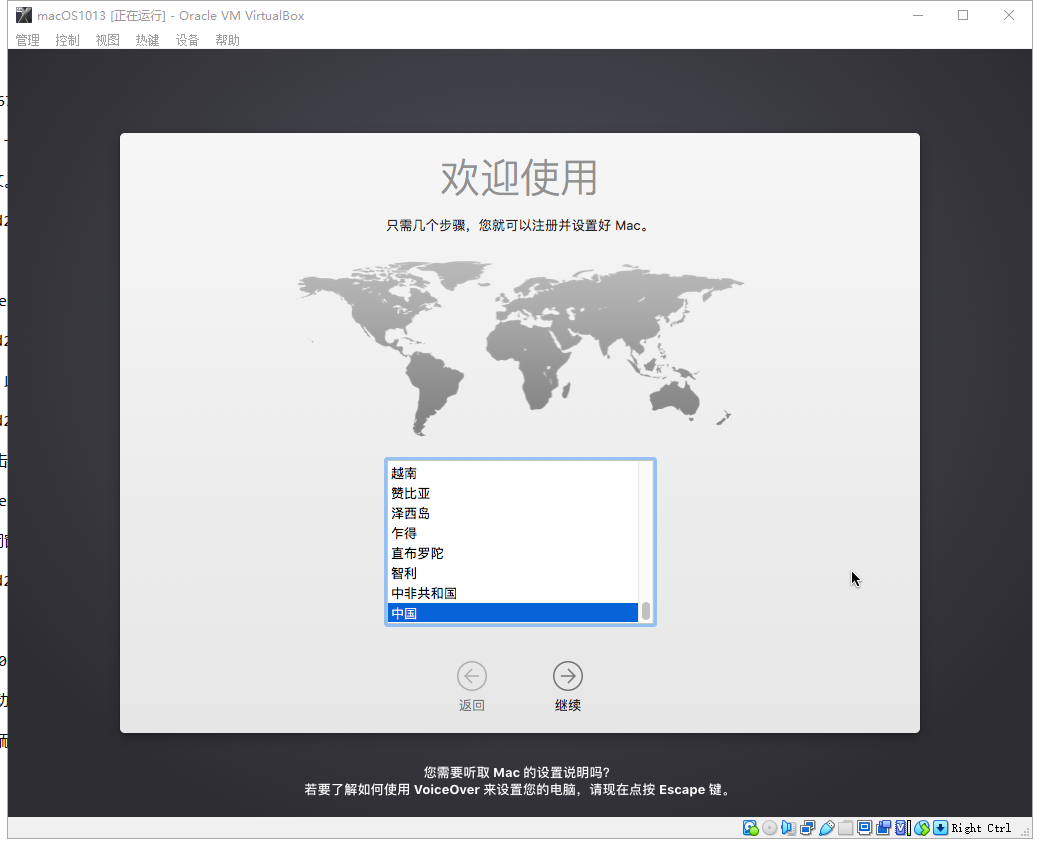Open the 帮助 menu
Screen dimensions: 1040x846
coord(228,40)
